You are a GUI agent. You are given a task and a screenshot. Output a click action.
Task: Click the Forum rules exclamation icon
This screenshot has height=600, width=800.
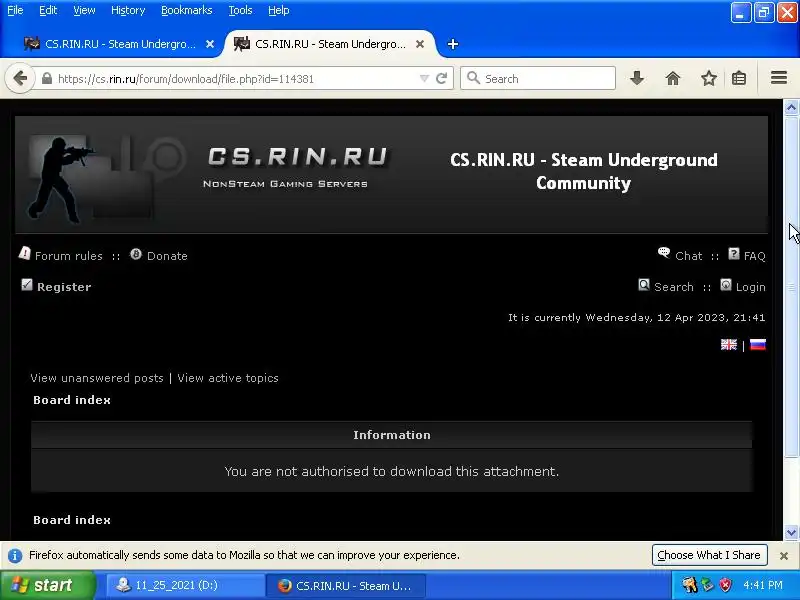click(24, 253)
